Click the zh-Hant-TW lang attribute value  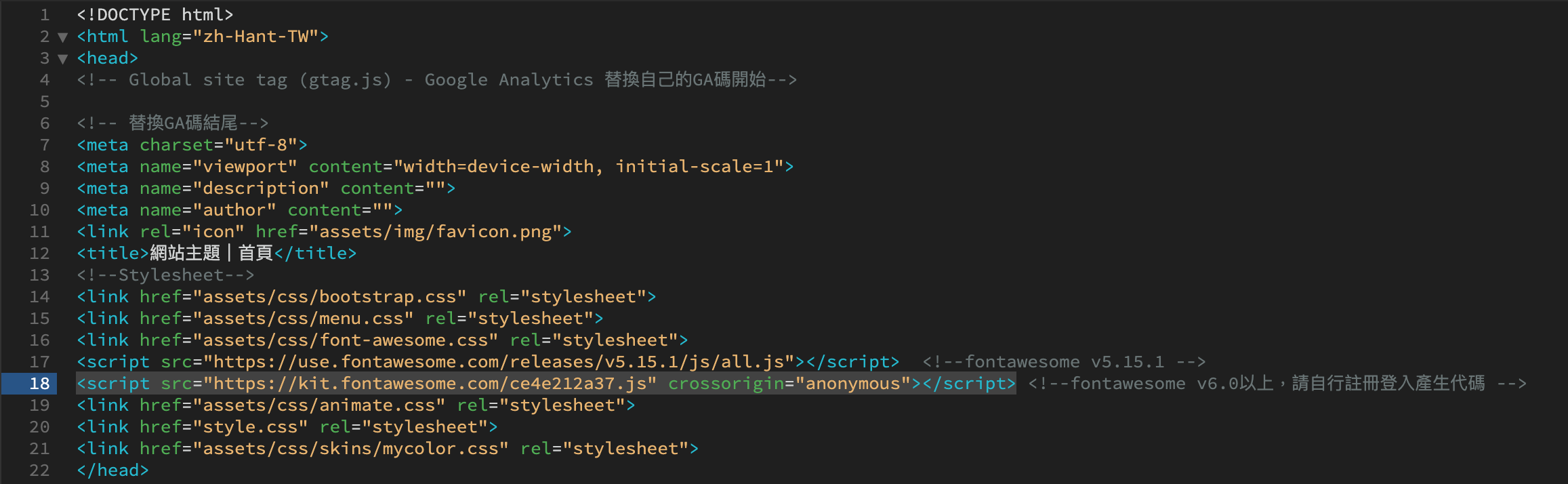tap(255, 37)
